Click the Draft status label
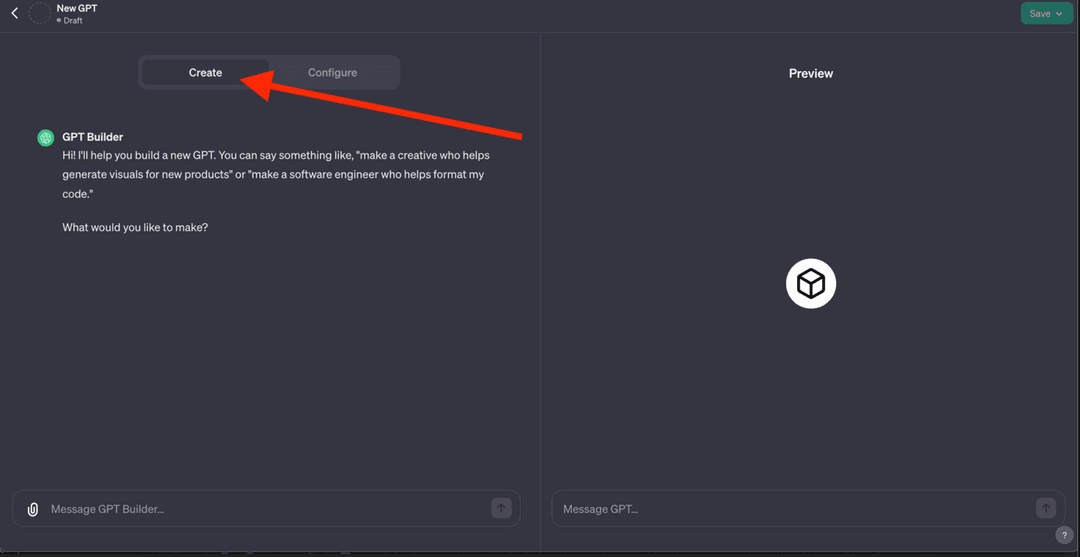 click(x=73, y=20)
